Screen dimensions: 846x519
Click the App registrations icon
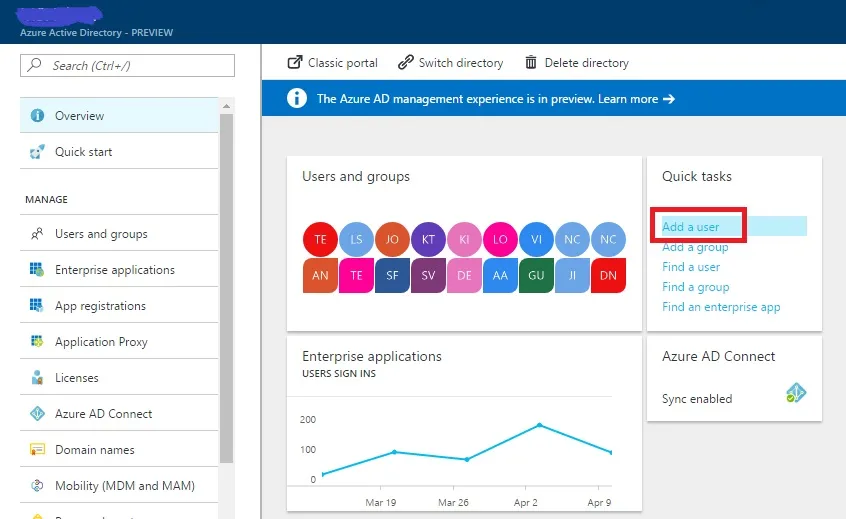[37, 306]
